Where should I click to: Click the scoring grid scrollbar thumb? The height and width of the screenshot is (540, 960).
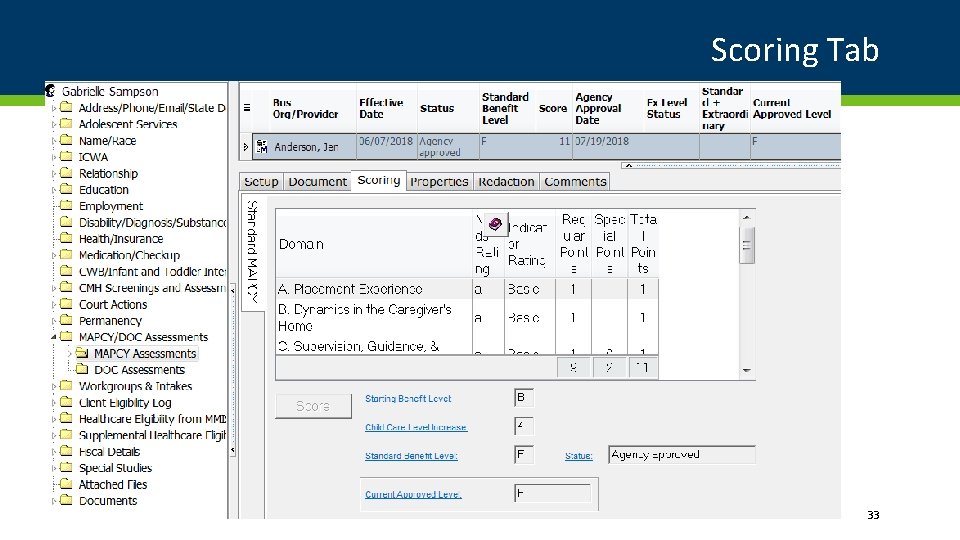point(746,246)
